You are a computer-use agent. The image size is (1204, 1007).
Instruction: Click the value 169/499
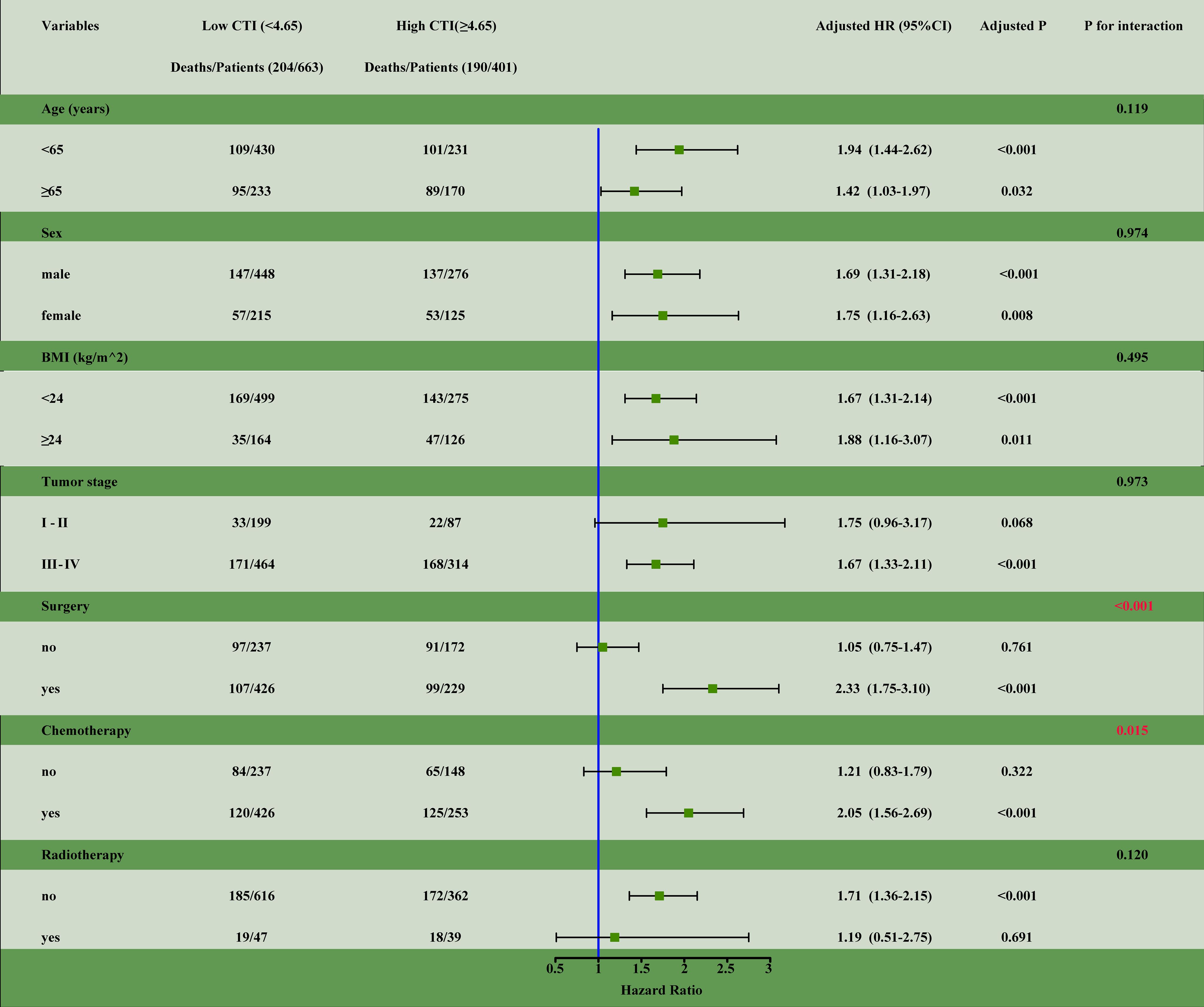(x=252, y=399)
